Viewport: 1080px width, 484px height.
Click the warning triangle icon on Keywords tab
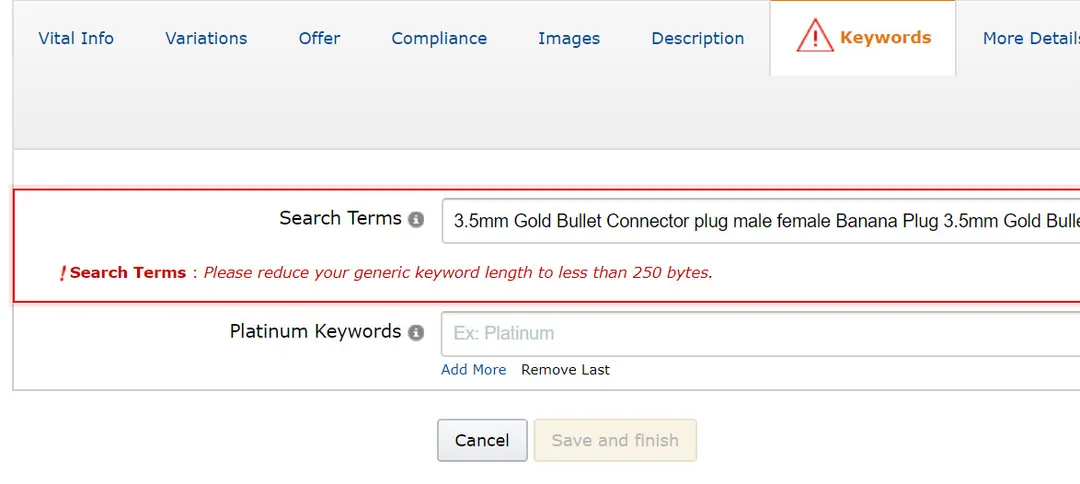tap(815, 36)
